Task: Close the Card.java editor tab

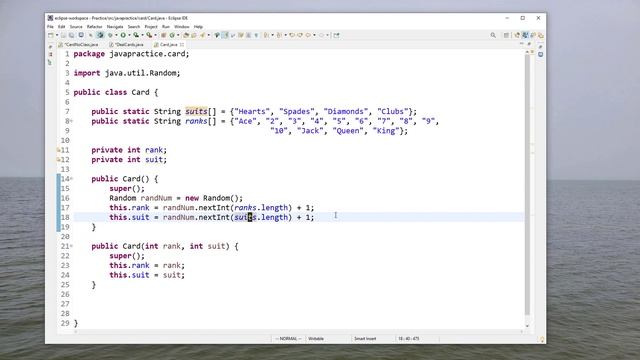Action: (x=182, y=44)
